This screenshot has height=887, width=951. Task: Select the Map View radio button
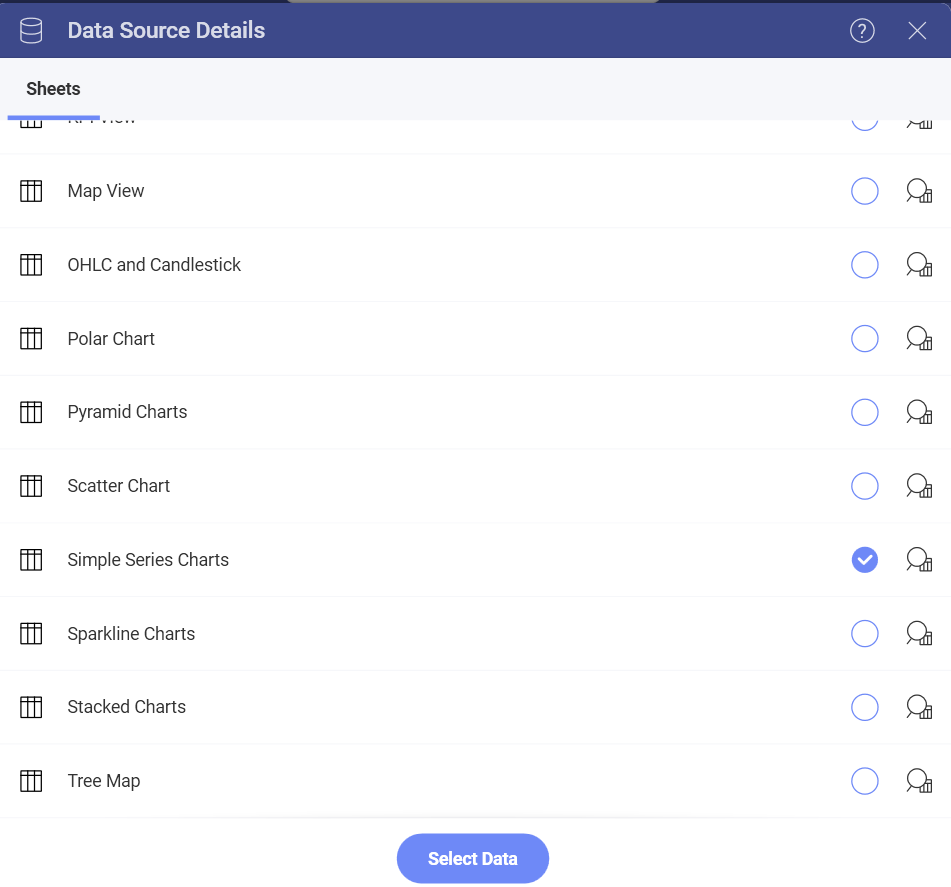click(x=864, y=191)
